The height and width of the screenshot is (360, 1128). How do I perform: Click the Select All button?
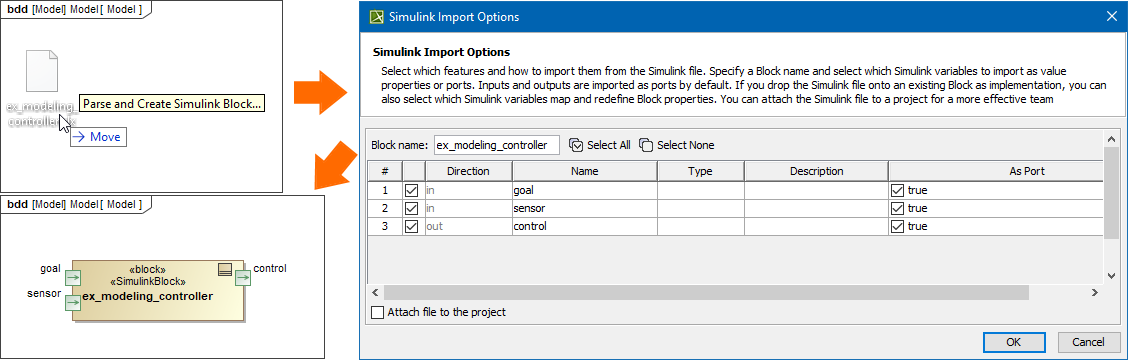(x=599, y=145)
